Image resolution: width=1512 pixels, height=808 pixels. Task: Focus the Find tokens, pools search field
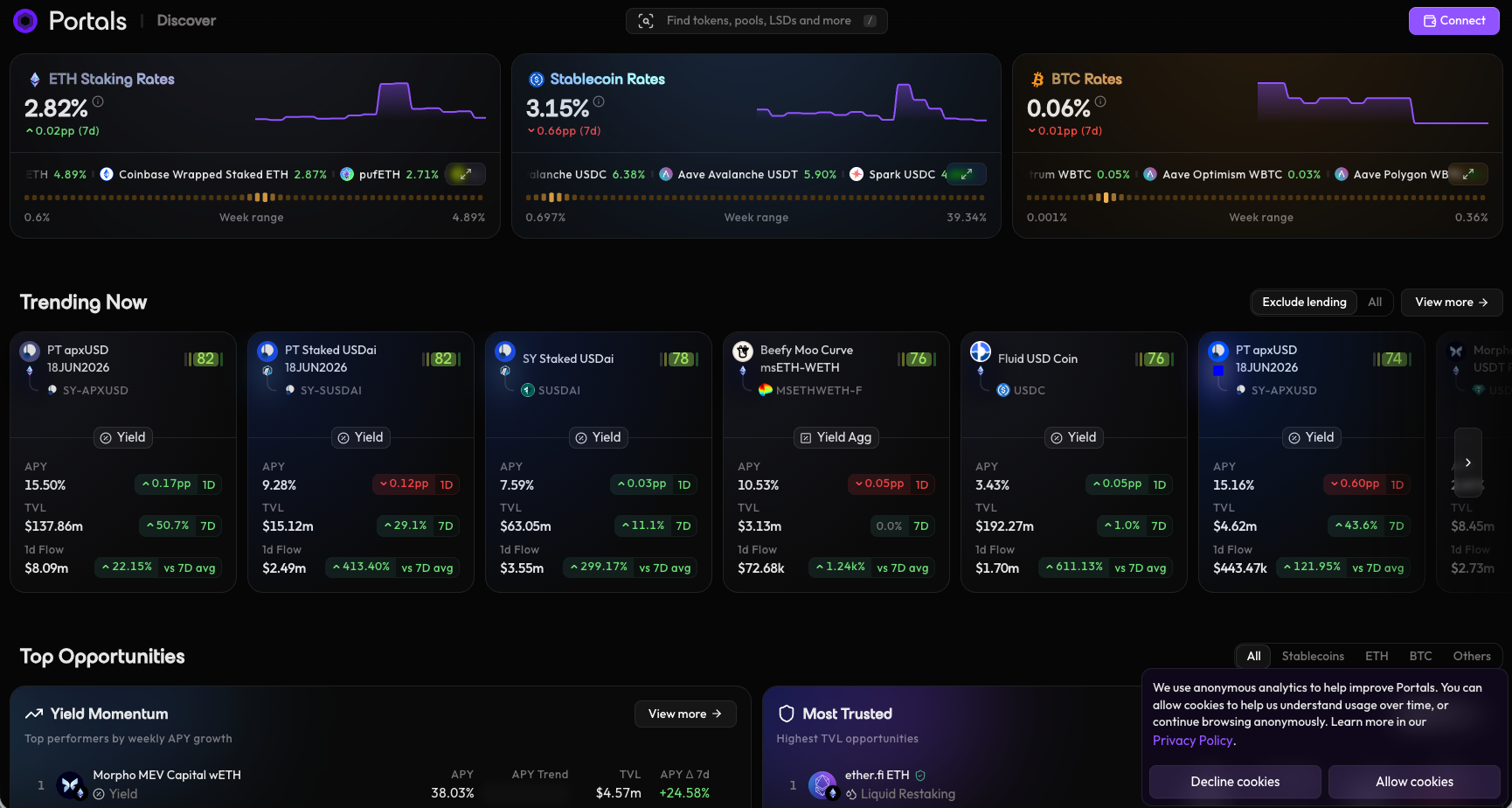pyautogui.click(x=757, y=21)
